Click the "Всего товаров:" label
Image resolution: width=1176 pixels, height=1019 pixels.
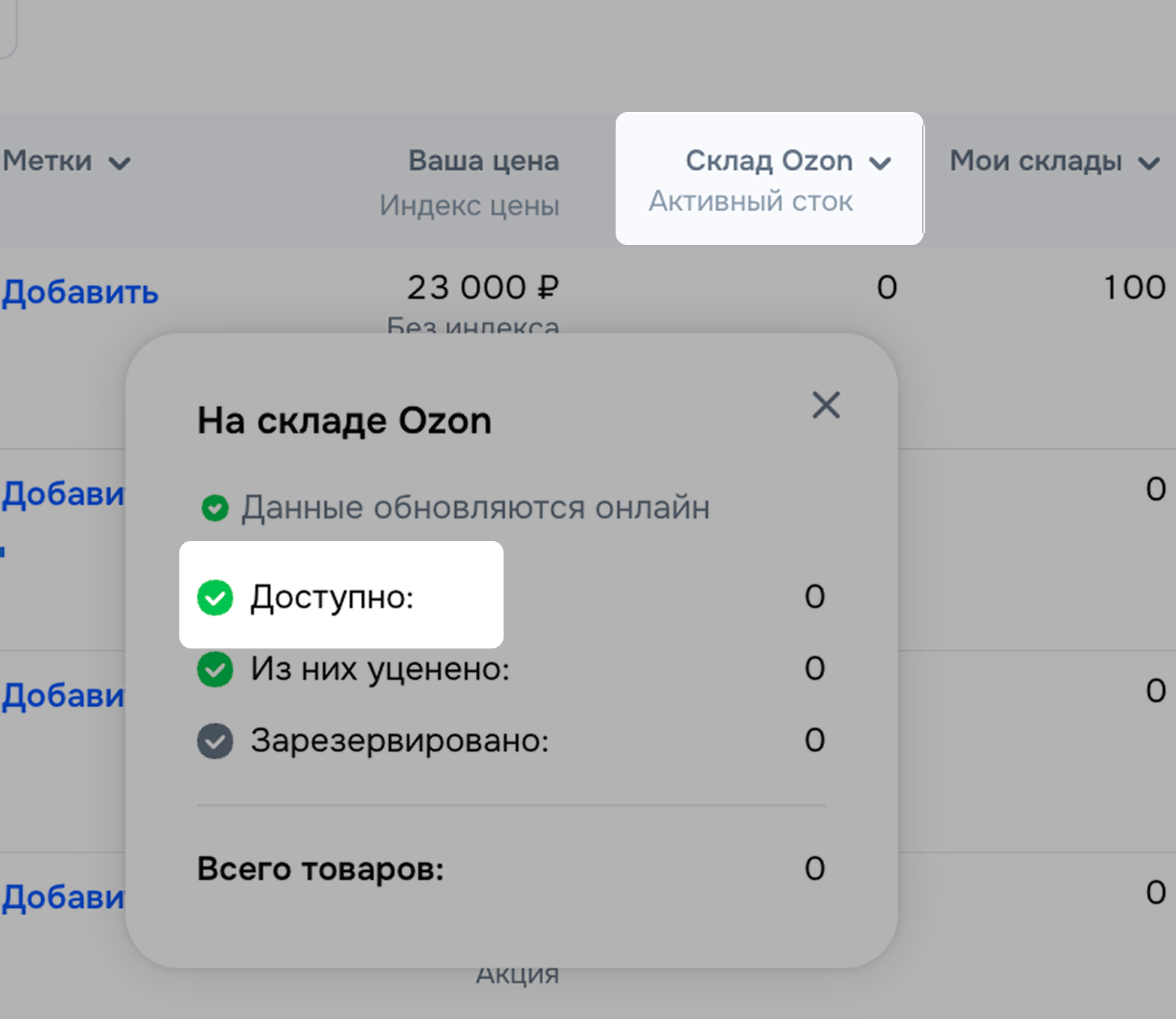point(321,869)
